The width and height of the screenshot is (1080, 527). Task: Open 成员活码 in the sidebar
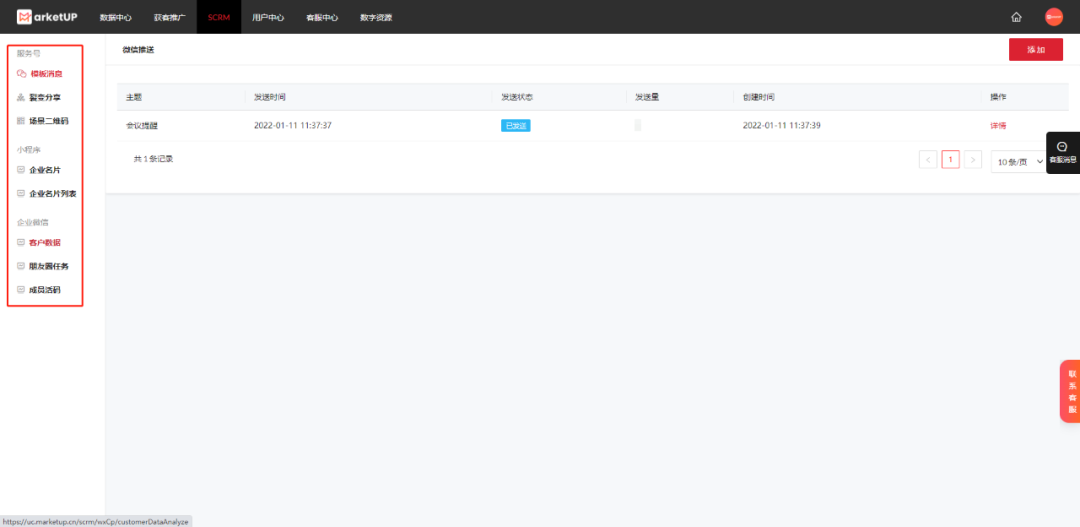[44, 289]
